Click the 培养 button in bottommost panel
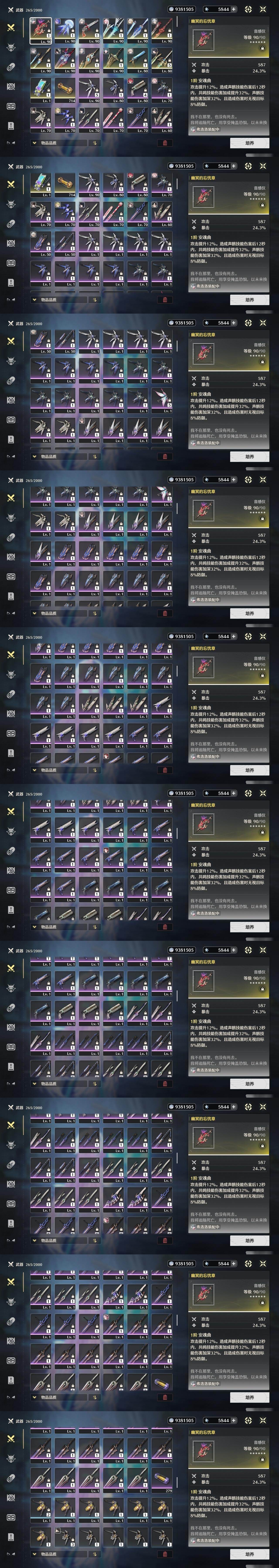The height and width of the screenshot is (1568, 279). point(250,1554)
